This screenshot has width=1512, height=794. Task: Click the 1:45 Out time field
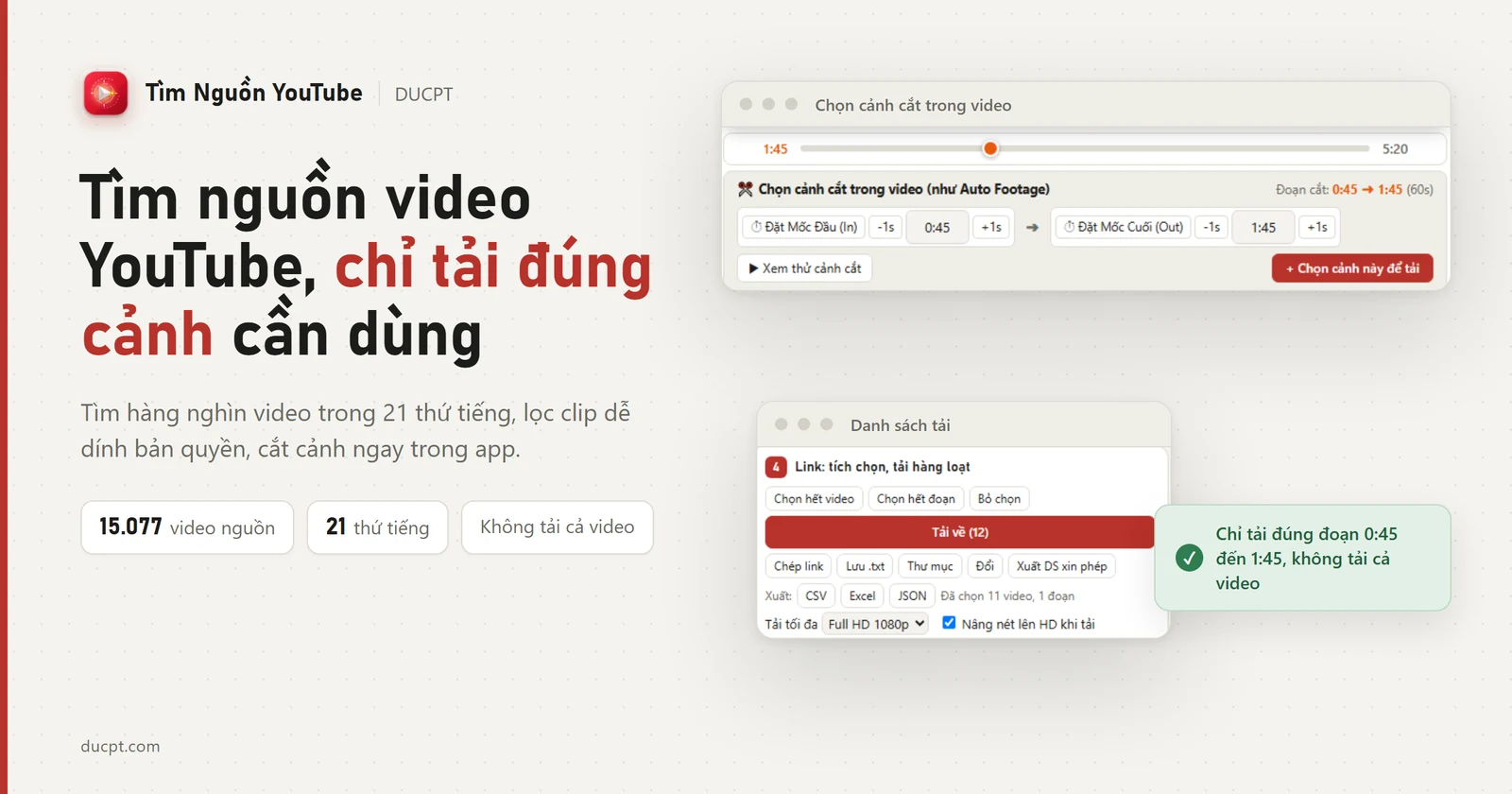point(1263,228)
